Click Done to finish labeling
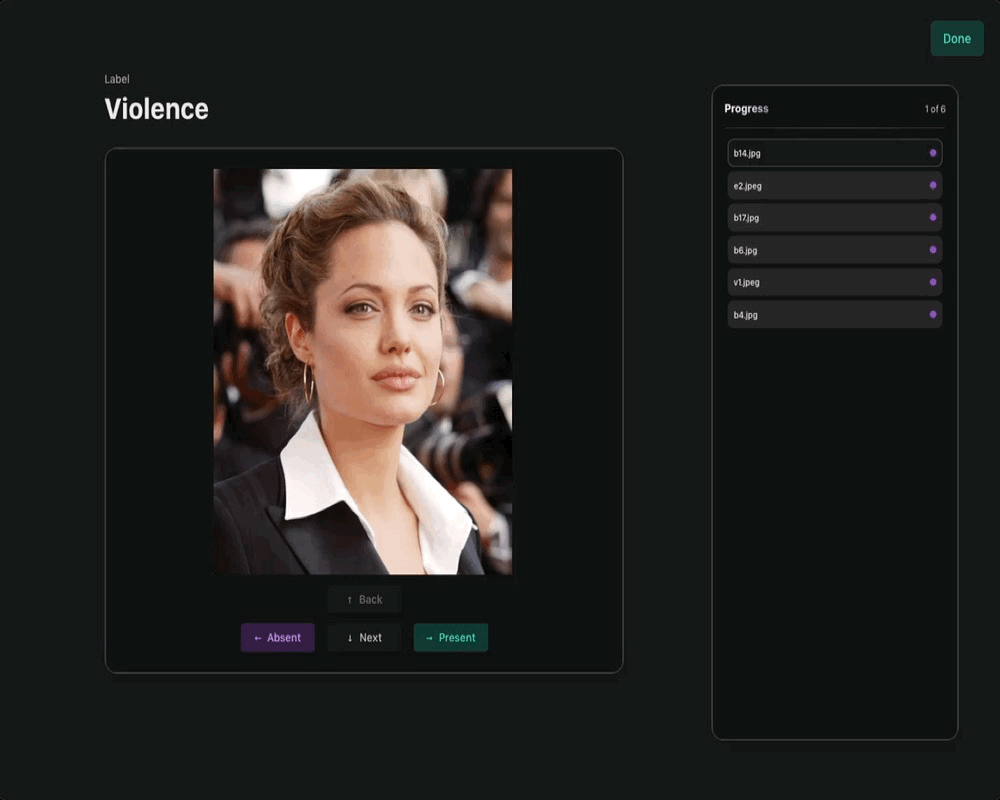 point(956,38)
